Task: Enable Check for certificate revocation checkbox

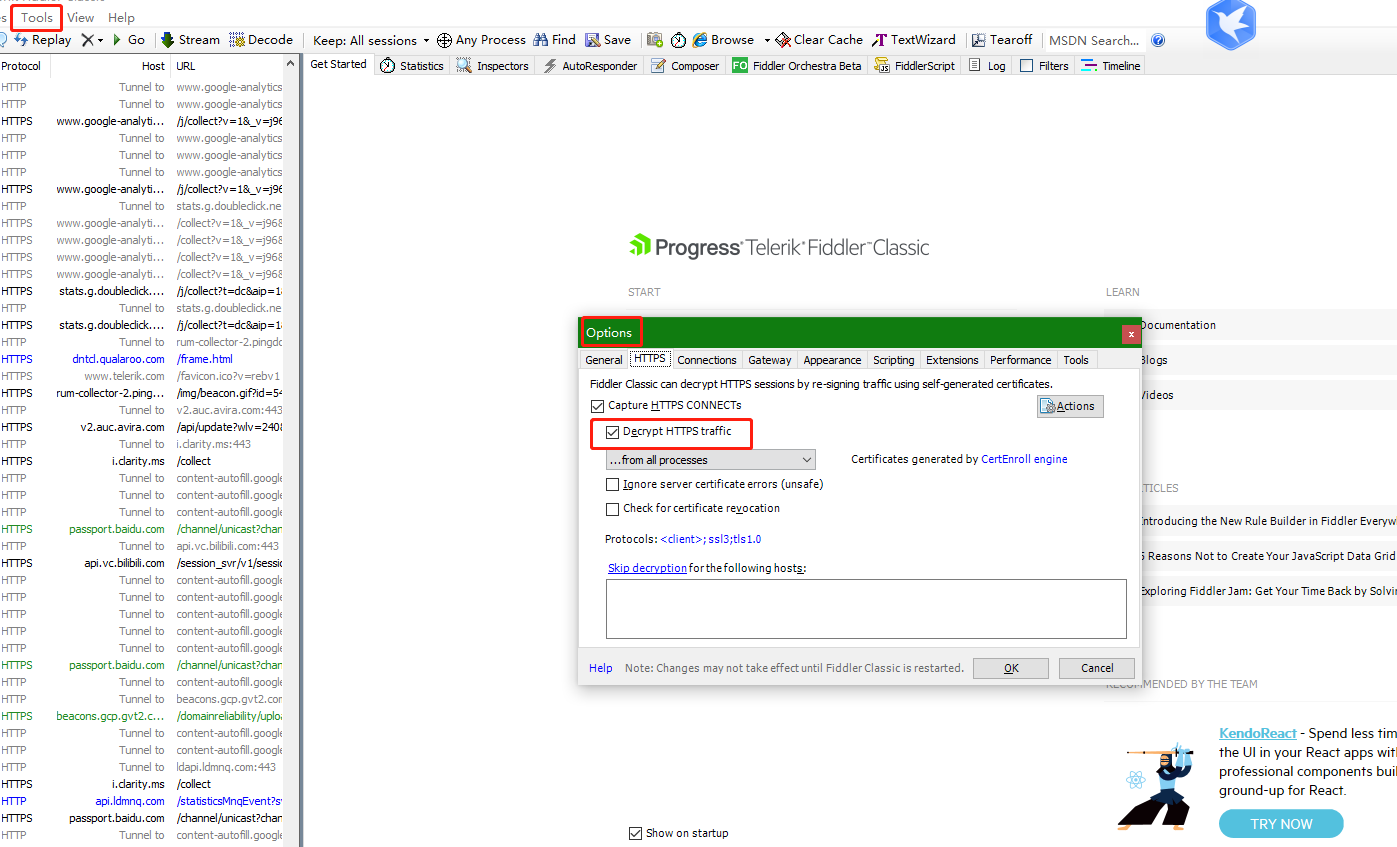Action: [613, 509]
